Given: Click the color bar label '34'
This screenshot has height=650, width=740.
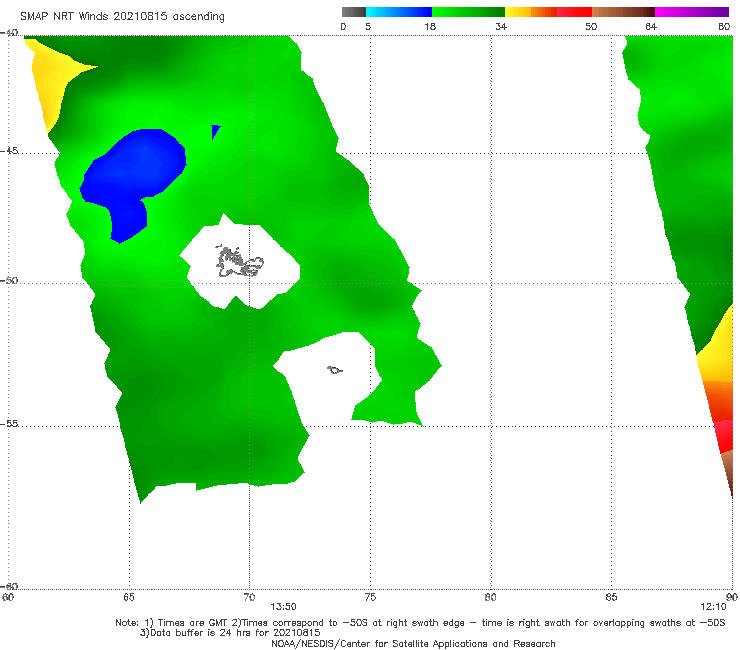Looking at the screenshot, I should tap(501, 26).
